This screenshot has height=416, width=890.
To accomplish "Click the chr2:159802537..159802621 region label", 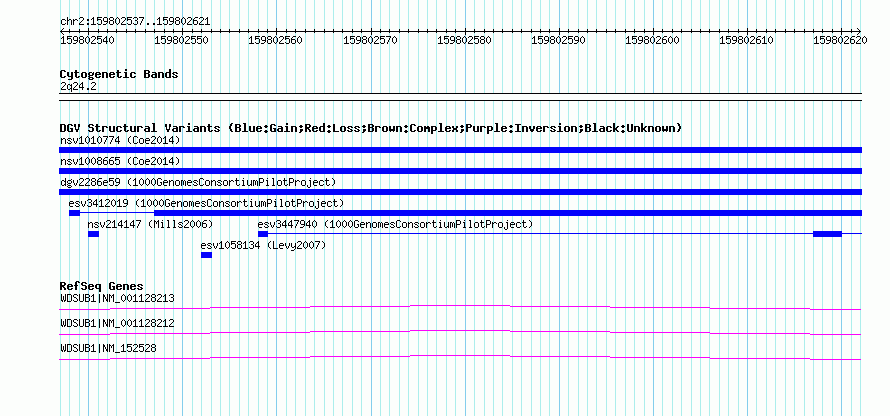I will tap(135, 22).
